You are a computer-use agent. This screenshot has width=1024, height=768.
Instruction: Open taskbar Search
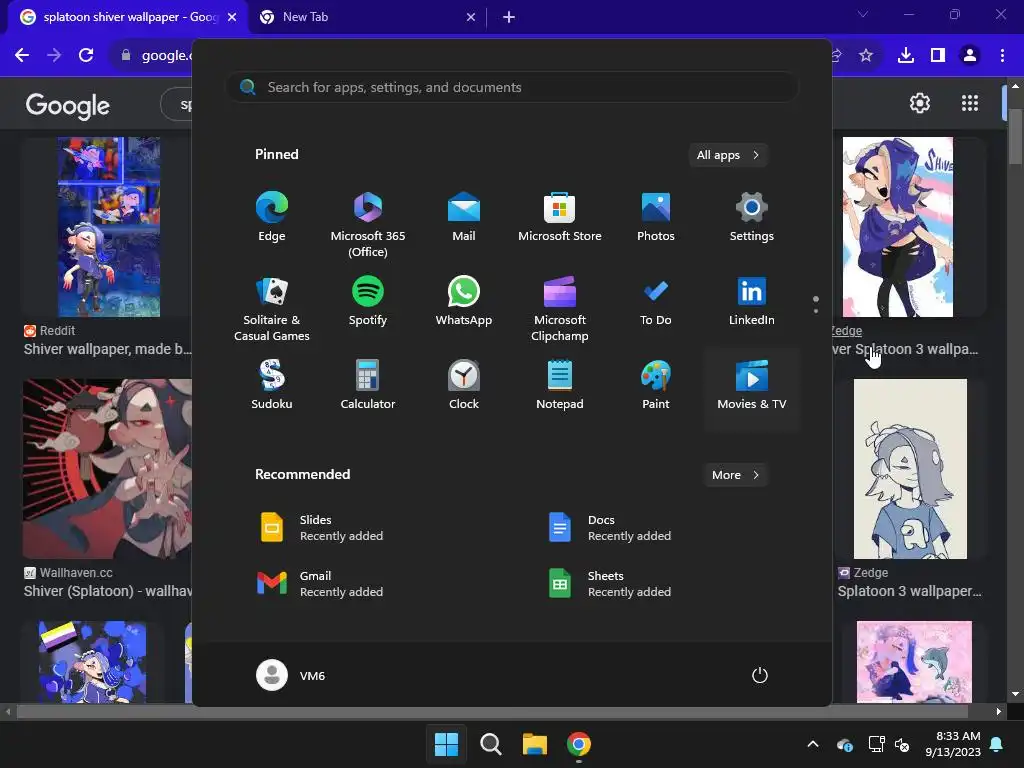pos(490,744)
